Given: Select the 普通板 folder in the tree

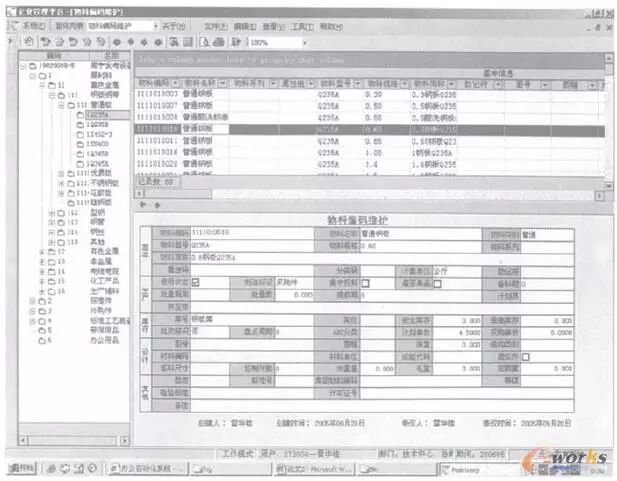Looking at the screenshot, I should tap(89, 105).
